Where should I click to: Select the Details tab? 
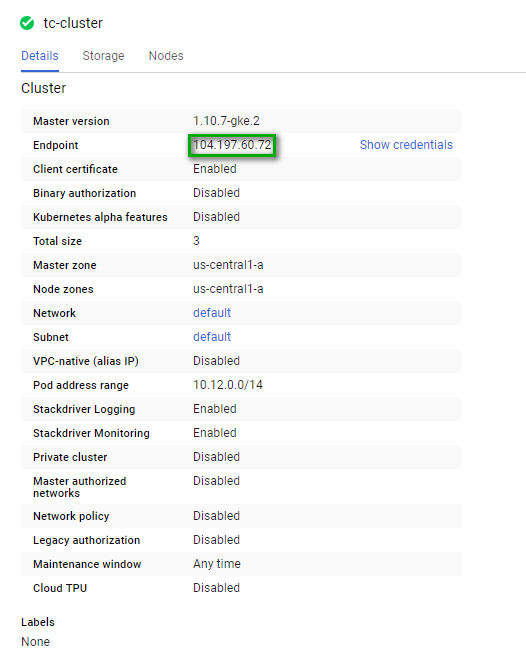40,56
